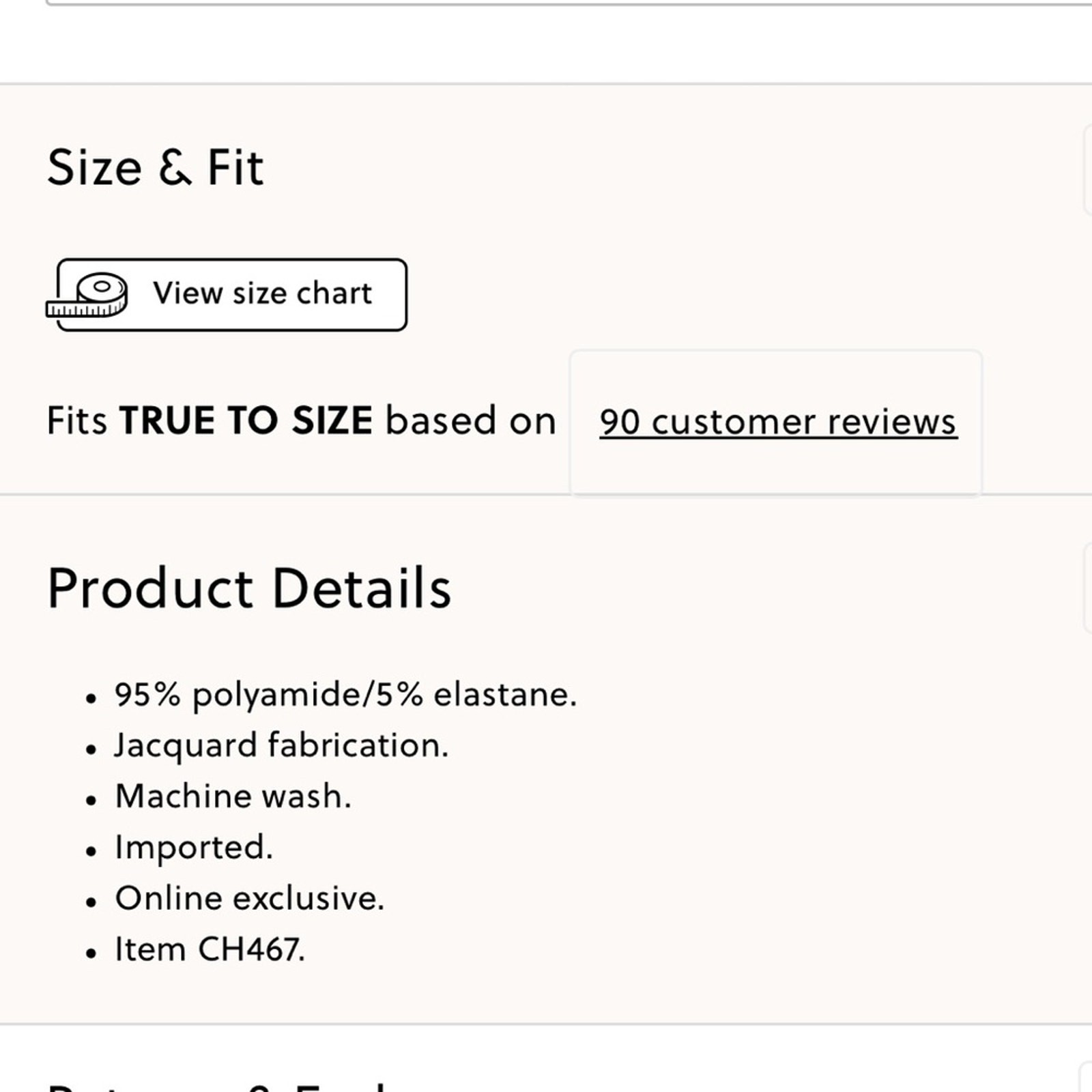Click the Item CH467 product code
The width and height of the screenshot is (1092, 1092).
click(210, 949)
